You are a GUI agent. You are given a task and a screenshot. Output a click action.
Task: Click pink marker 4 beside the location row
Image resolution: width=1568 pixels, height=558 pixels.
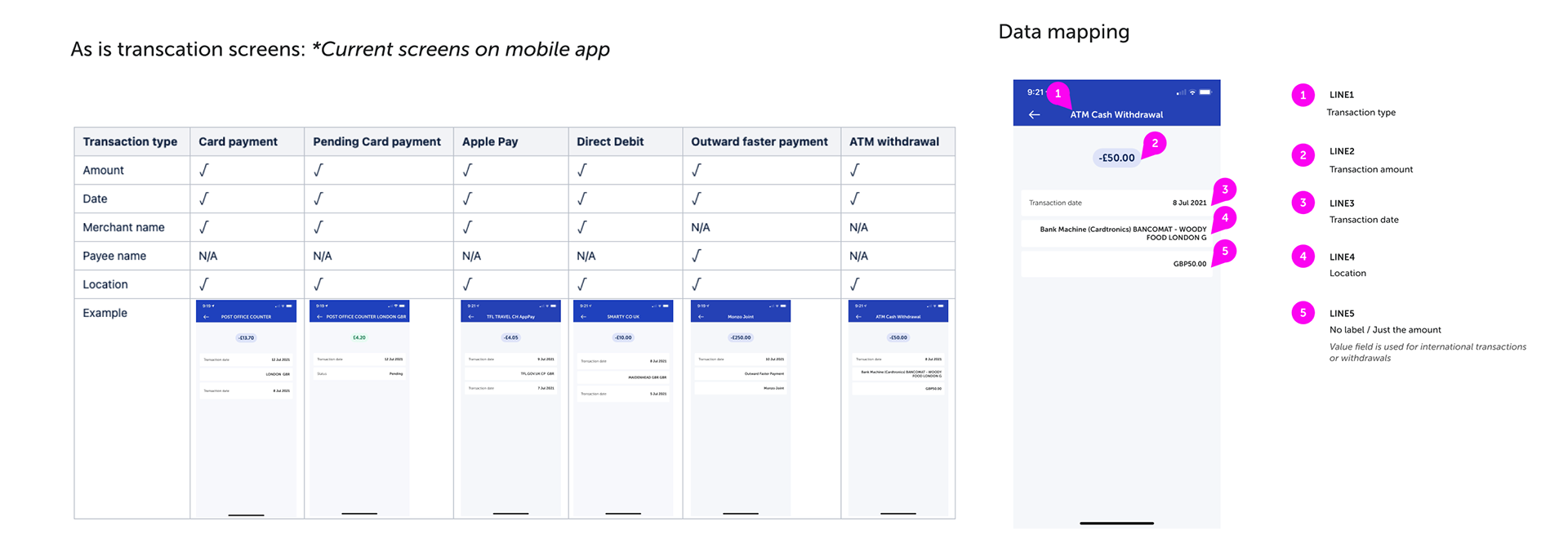[x=1225, y=218]
